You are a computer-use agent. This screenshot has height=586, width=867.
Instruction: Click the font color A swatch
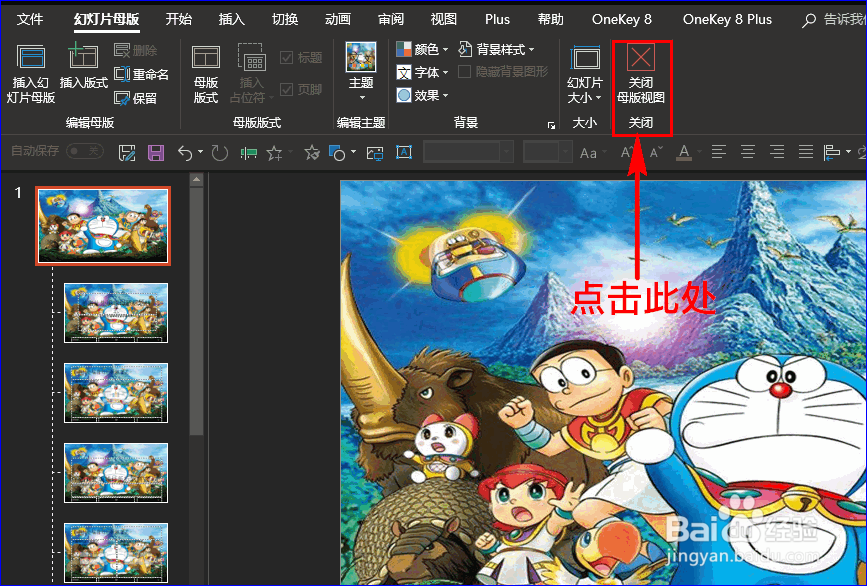684,153
